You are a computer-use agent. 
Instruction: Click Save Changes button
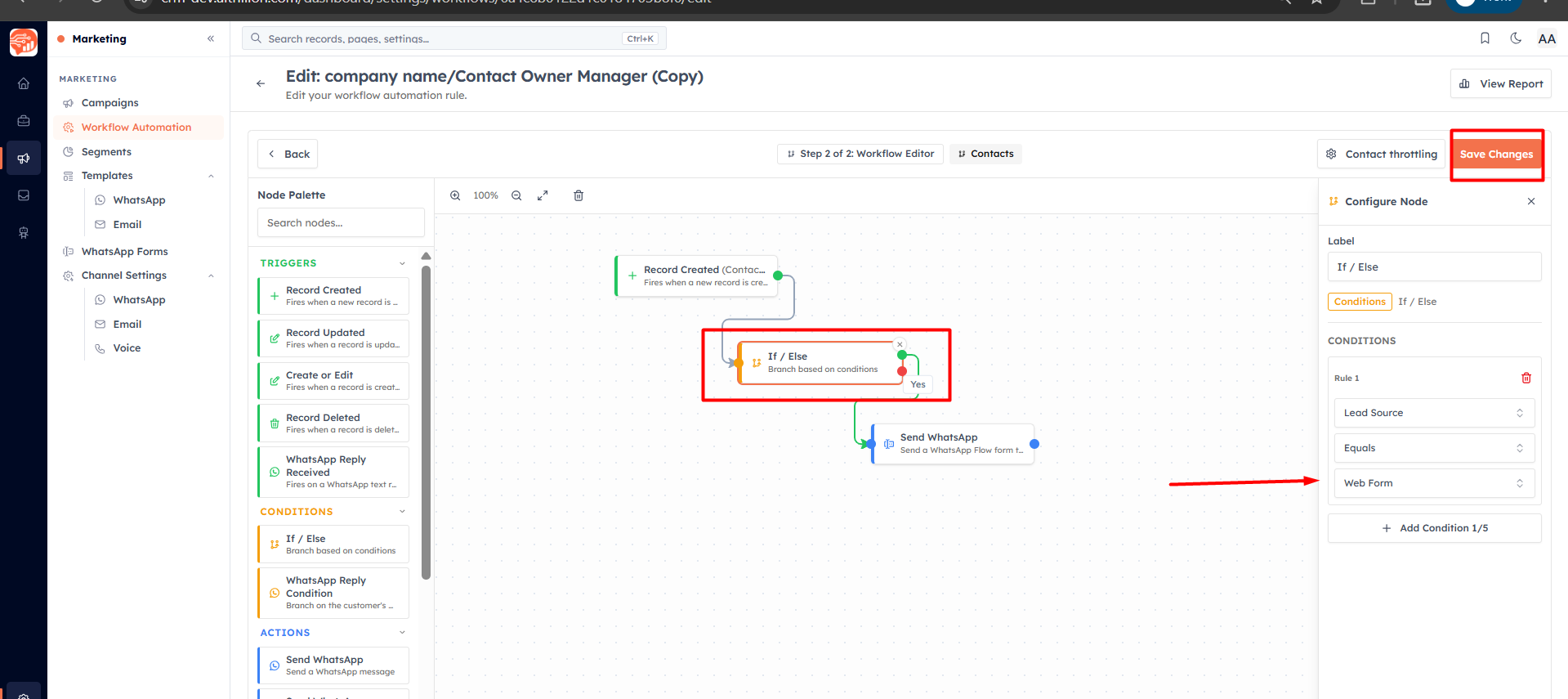pos(1496,155)
